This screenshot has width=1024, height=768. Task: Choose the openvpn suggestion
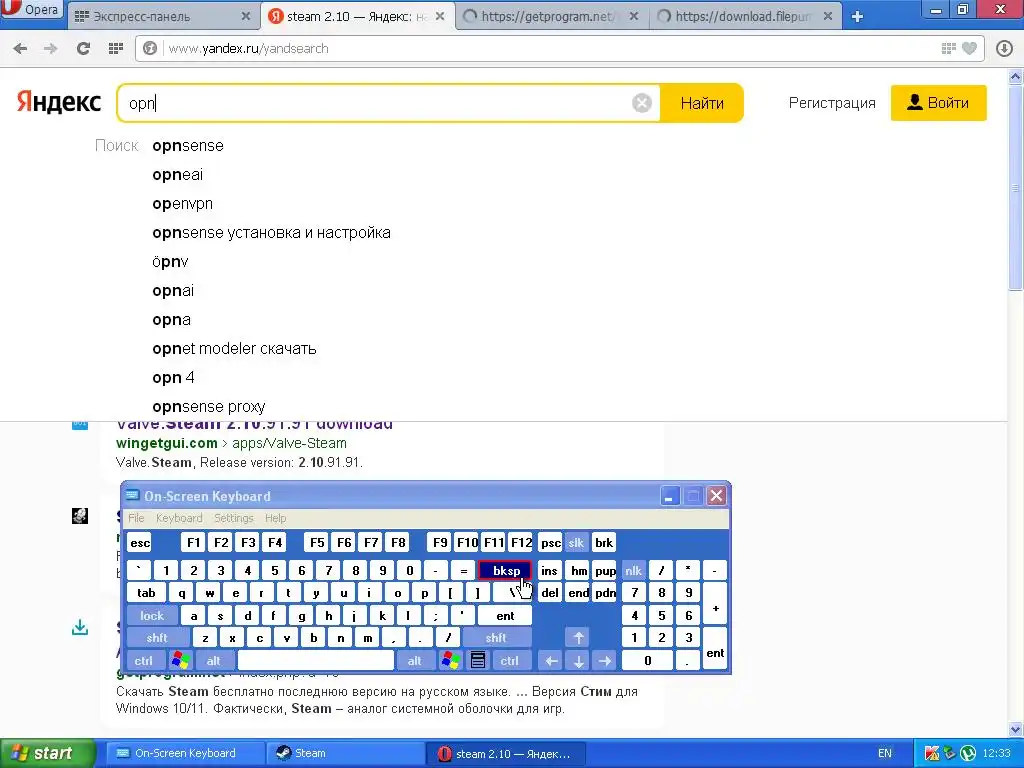coord(182,204)
